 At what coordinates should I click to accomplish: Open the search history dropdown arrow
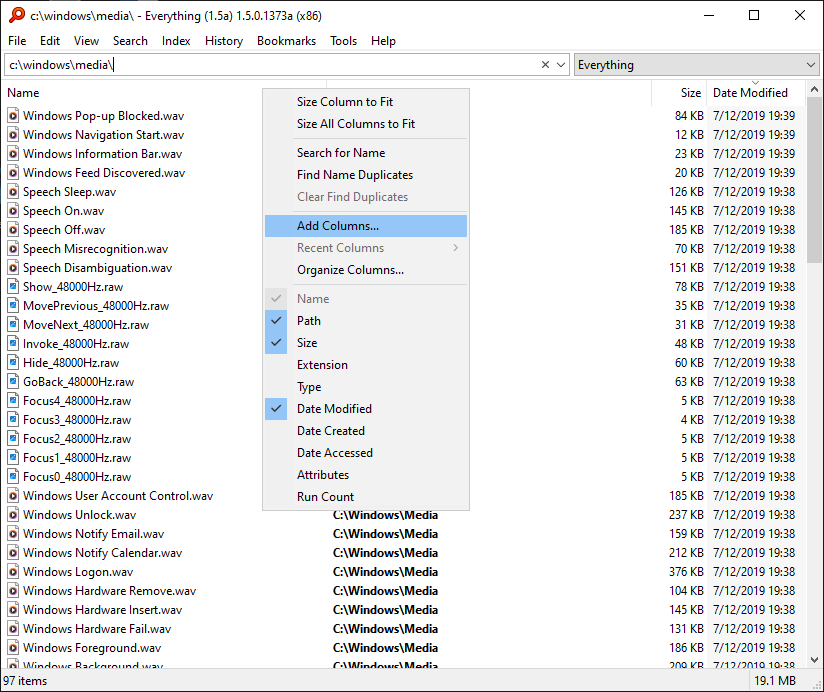tap(561, 65)
